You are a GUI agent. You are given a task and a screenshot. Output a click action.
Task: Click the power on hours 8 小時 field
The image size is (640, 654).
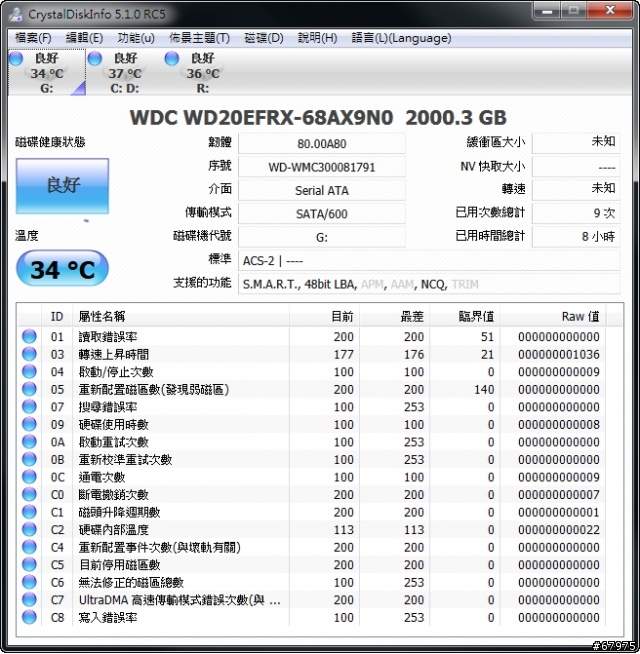576,237
